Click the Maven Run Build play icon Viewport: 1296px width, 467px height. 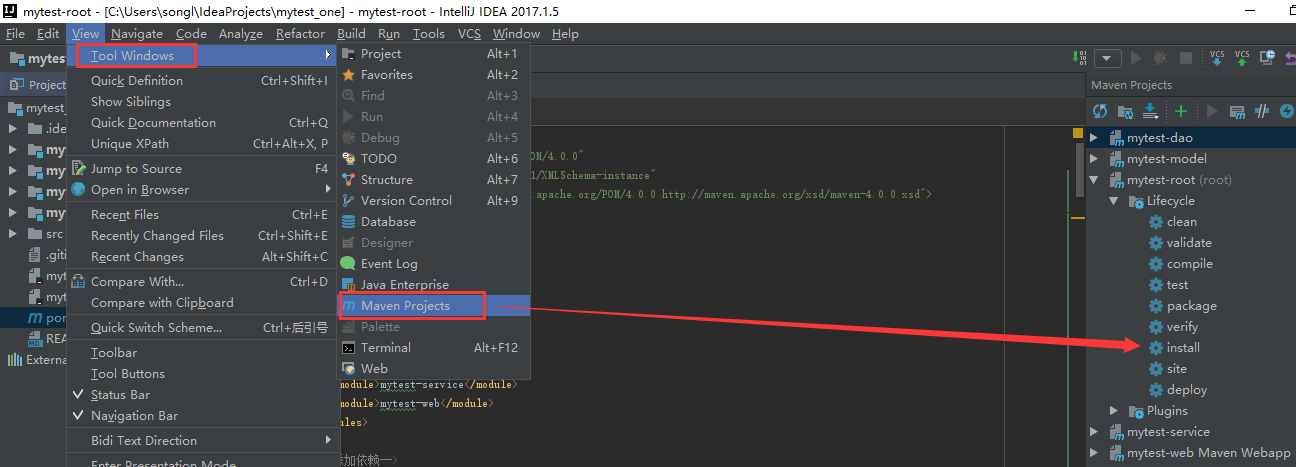1212,111
